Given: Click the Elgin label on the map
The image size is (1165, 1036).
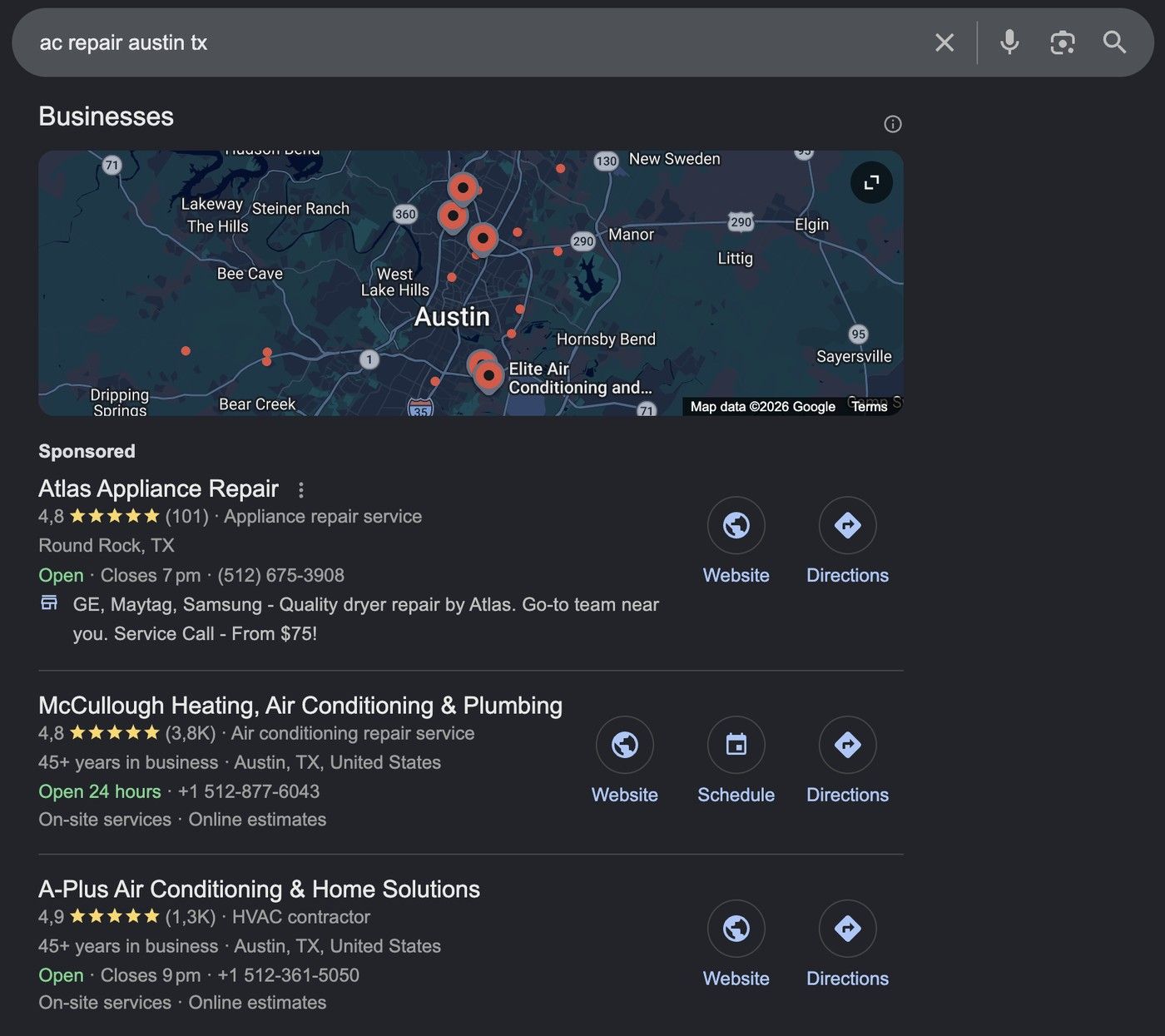Looking at the screenshot, I should pyautogui.click(x=811, y=225).
